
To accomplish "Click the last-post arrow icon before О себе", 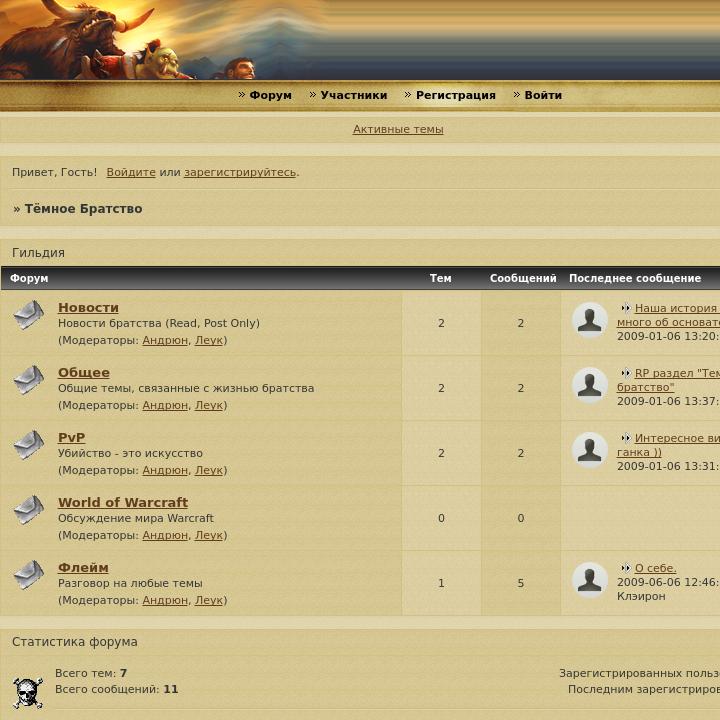I will click(x=625, y=568).
